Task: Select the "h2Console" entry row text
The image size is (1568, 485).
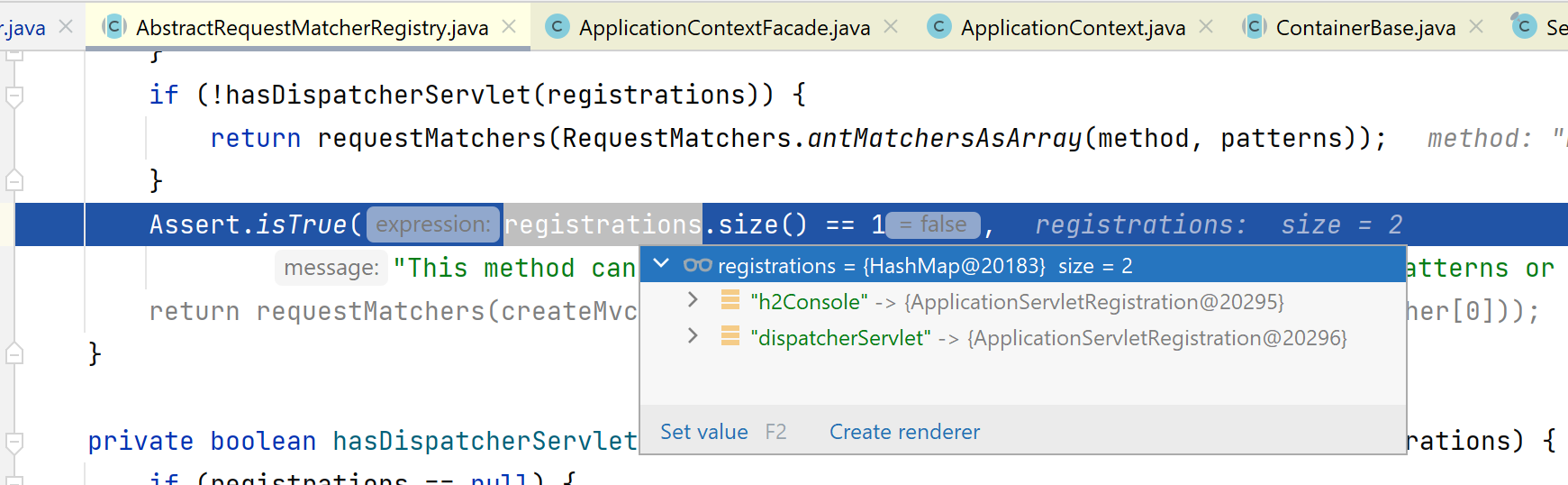Action: [x=1017, y=302]
